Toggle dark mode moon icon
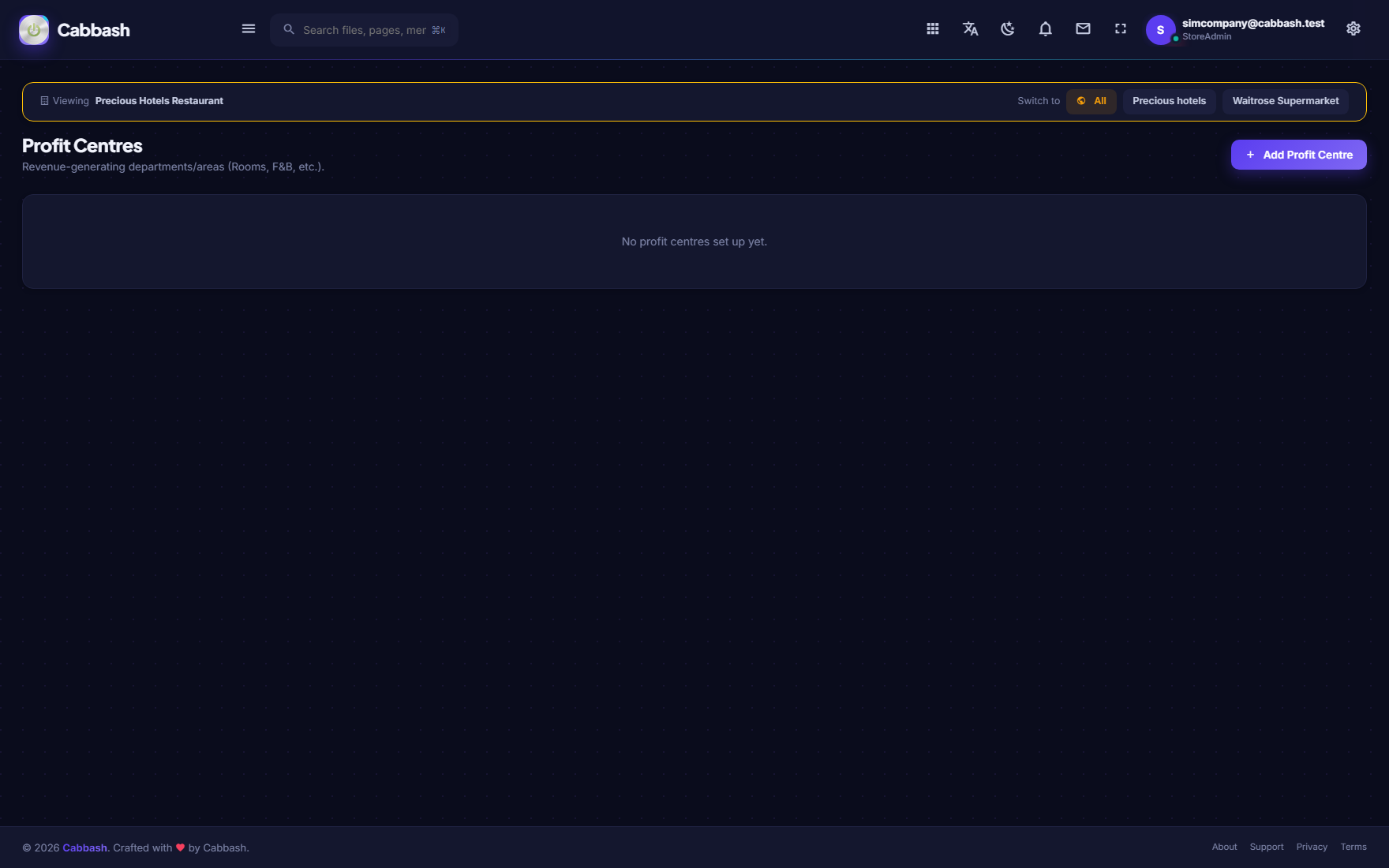This screenshot has width=1389, height=868. 1008,29
